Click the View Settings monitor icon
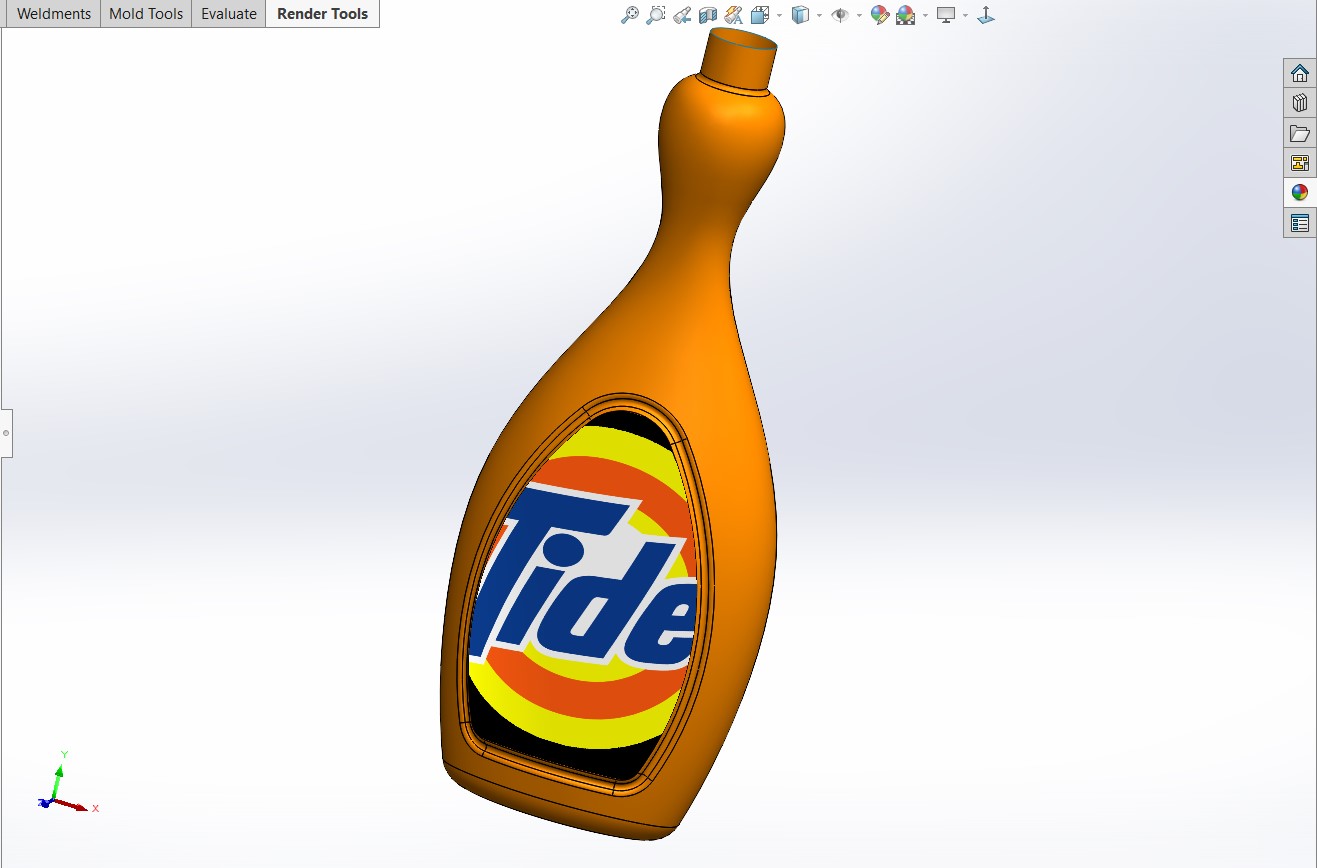 946,15
